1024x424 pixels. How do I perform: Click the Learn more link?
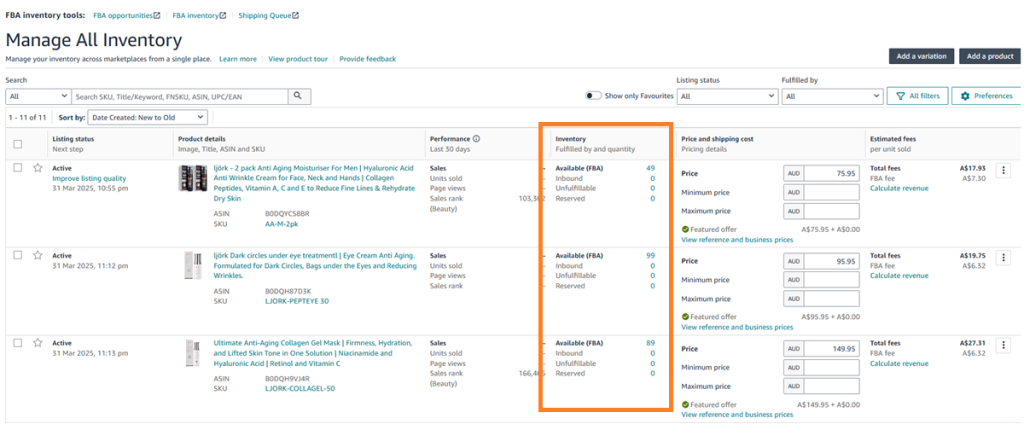pyautogui.click(x=238, y=59)
